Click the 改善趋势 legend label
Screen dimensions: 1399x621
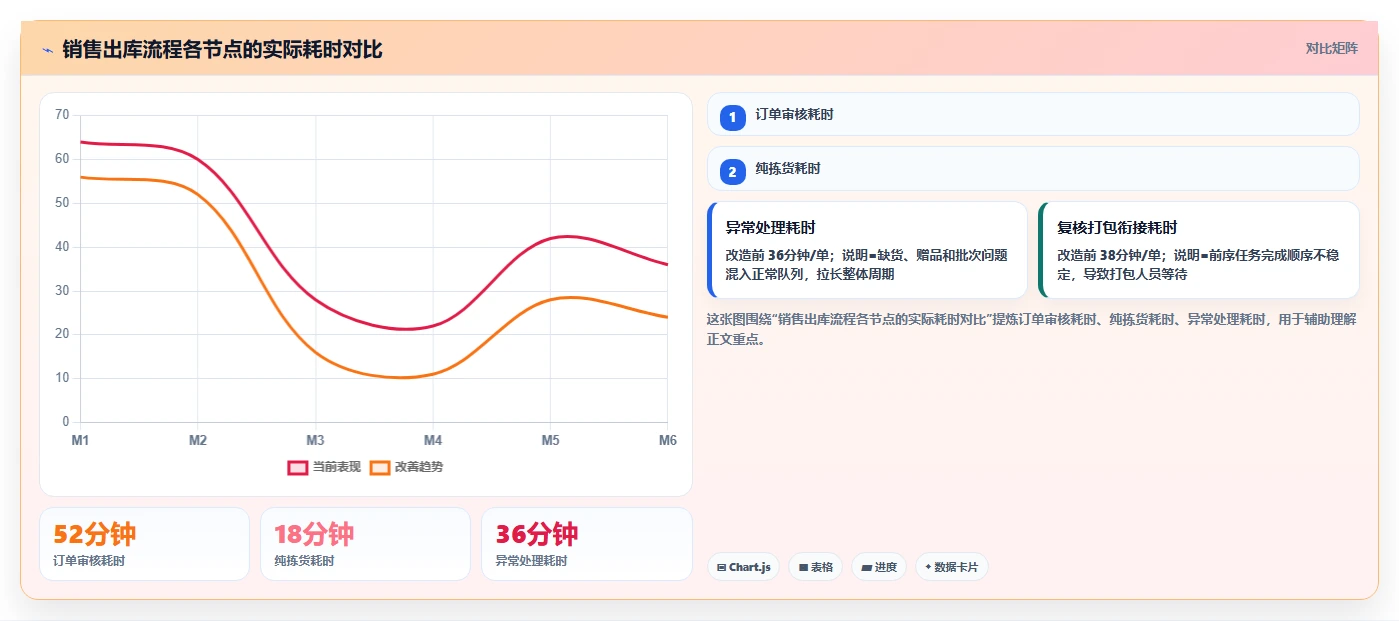pyautogui.click(x=419, y=467)
